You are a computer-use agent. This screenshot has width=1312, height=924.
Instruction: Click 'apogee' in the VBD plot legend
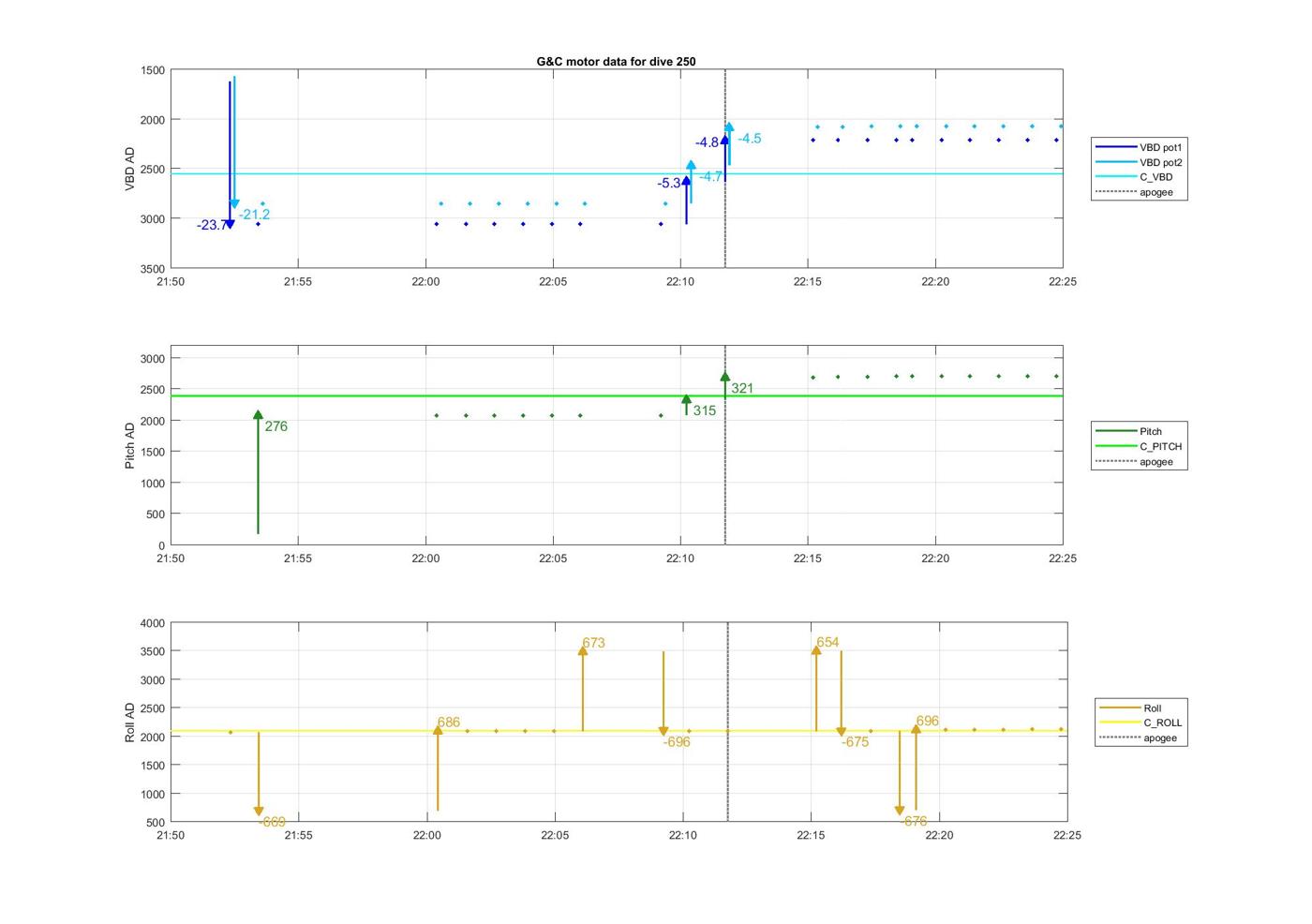coord(1139,192)
